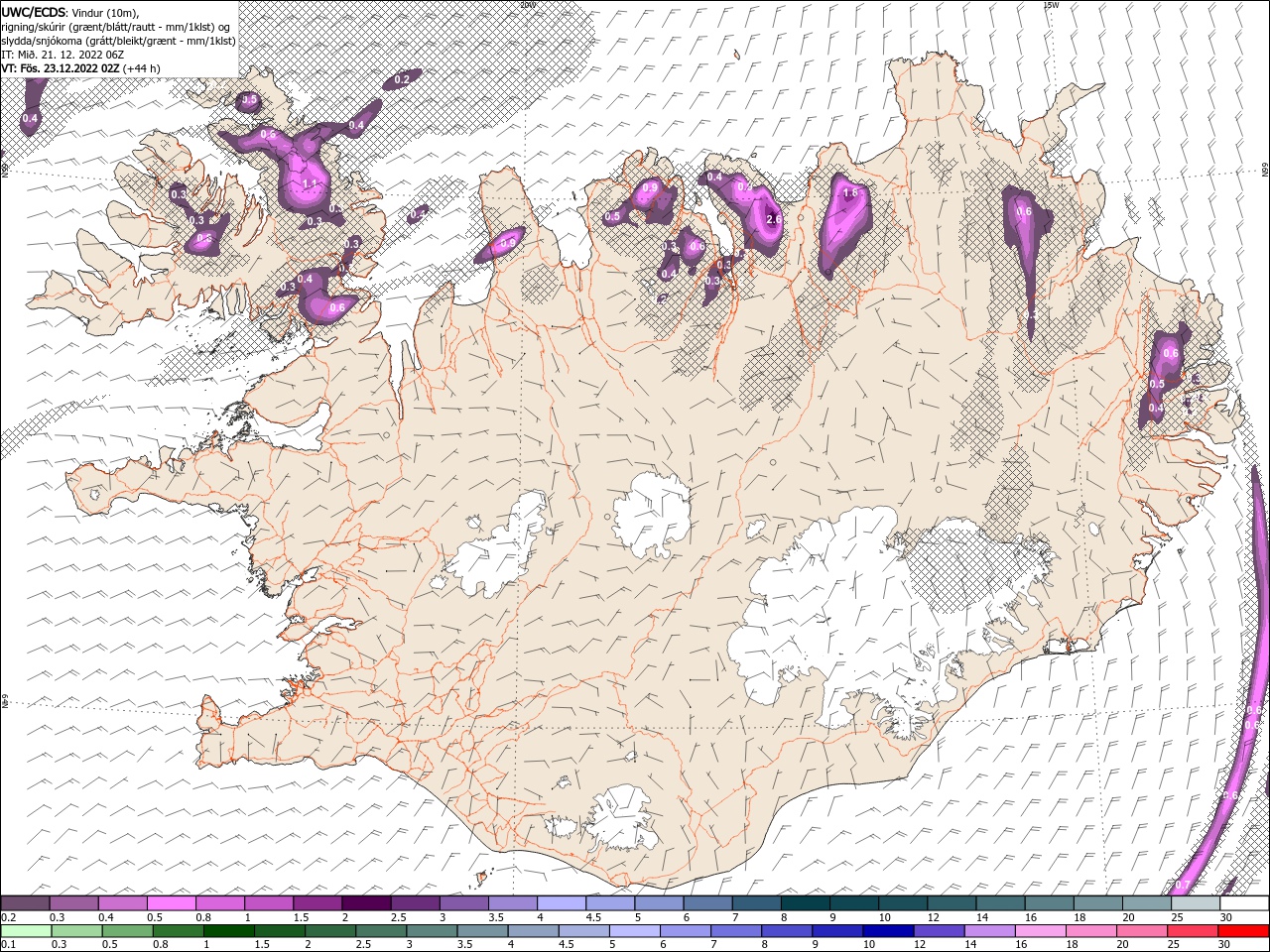Viewport: 1270px width, 952px height.
Task: Pick the violet 12 swatch in lower legend row
Action: point(939,931)
